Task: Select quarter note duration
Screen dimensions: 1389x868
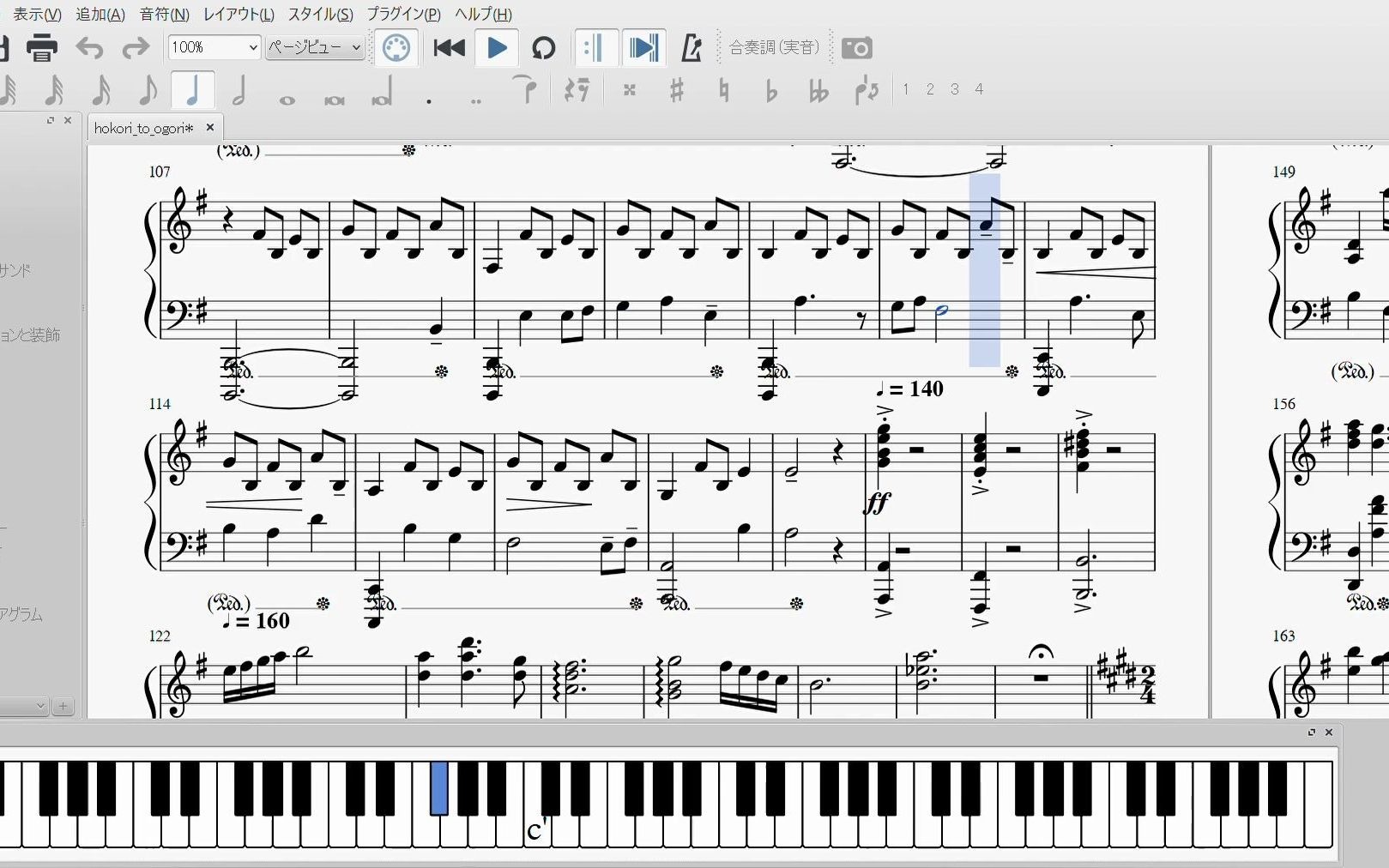Action: click(193, 89)
